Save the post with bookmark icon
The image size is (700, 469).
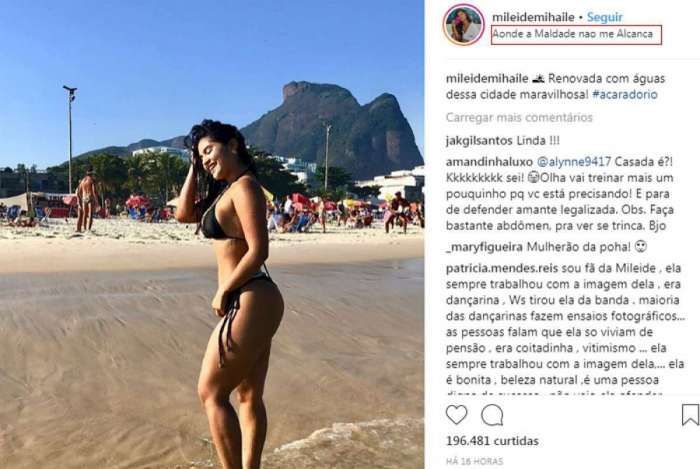(x=690, y=415)
